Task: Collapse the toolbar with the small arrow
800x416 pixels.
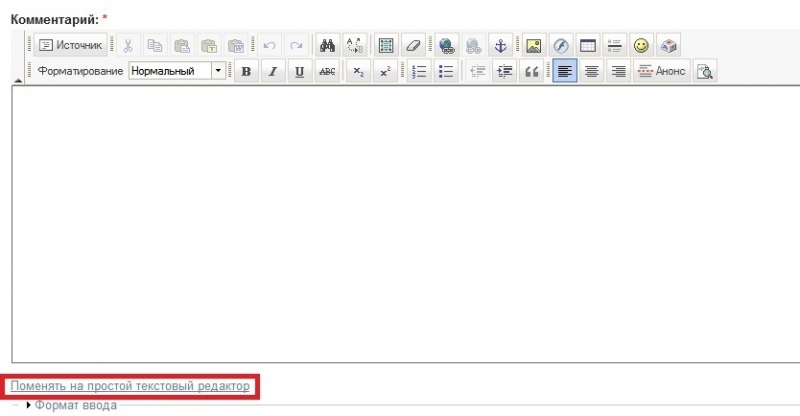Action: 18,80
